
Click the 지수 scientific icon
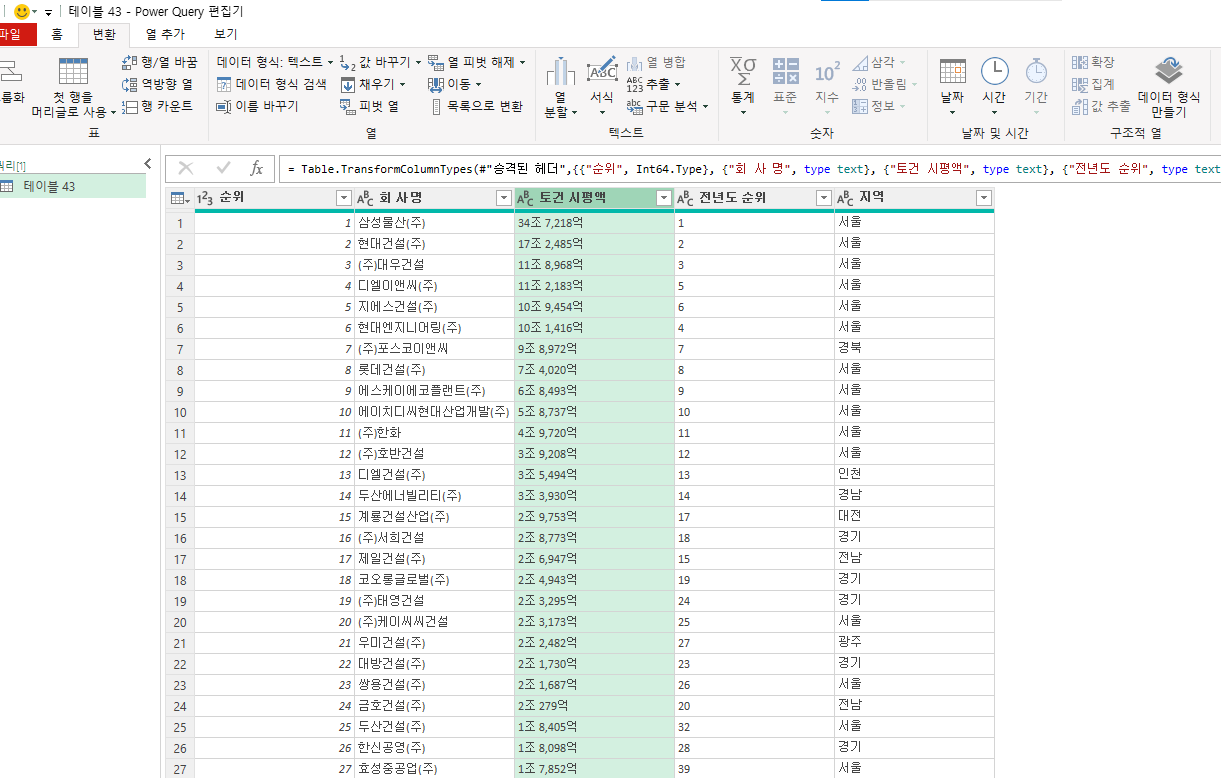click(x=827, y=71)
